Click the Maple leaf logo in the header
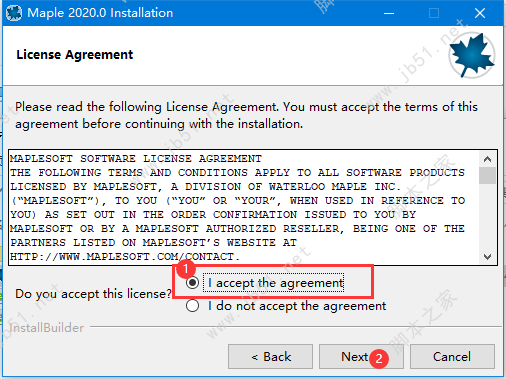 tap(472, 55)
